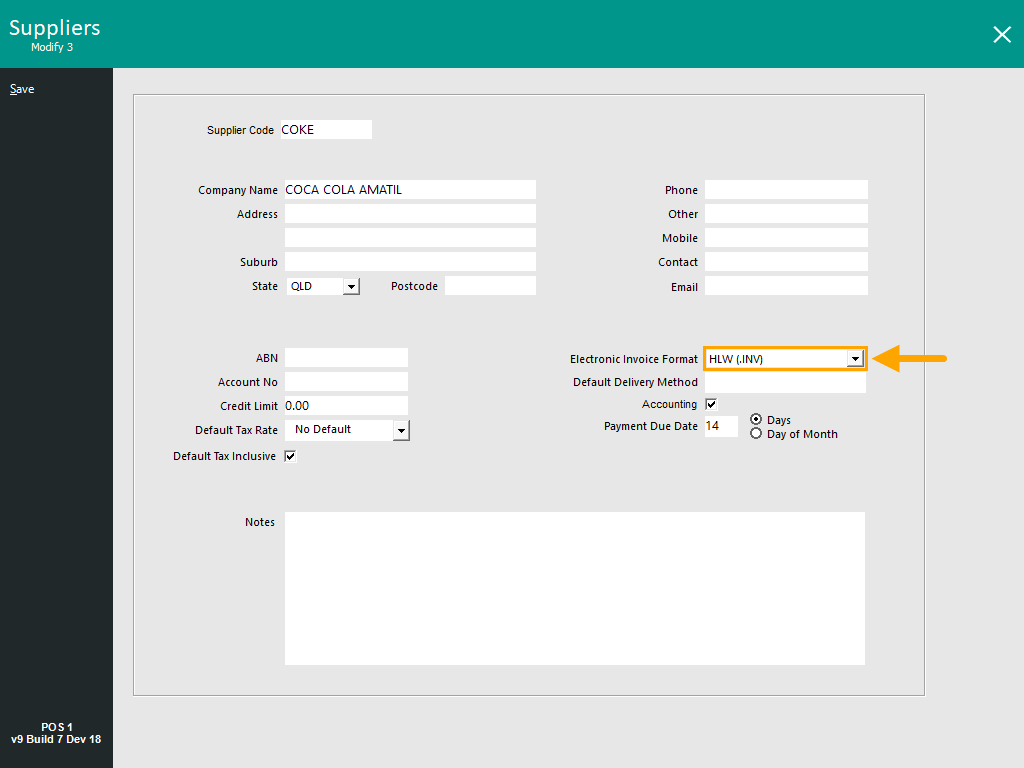Click inside the Notes text area
The height and width of the screenshot is (768, 1024).
coord(574,588)
